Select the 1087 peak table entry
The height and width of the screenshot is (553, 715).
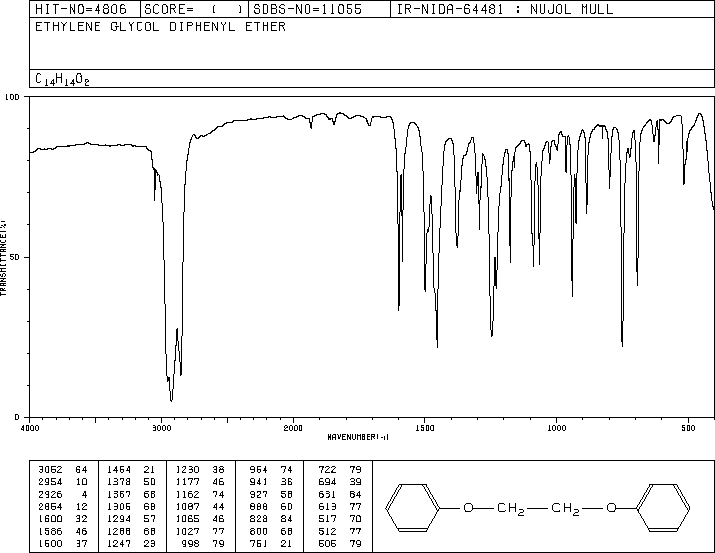point(200,506)
